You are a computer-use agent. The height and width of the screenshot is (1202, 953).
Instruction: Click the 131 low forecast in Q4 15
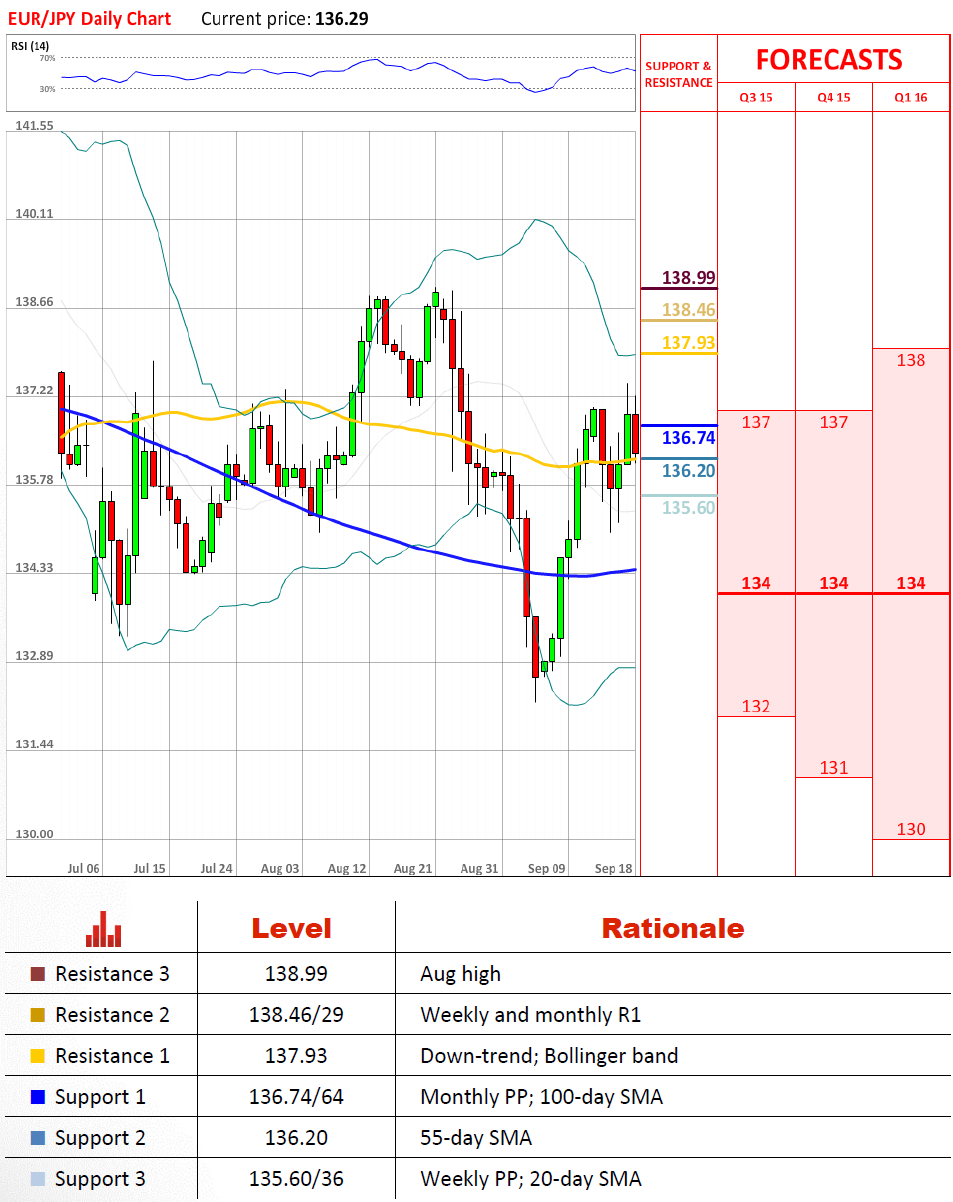click(x=834, y=768)
